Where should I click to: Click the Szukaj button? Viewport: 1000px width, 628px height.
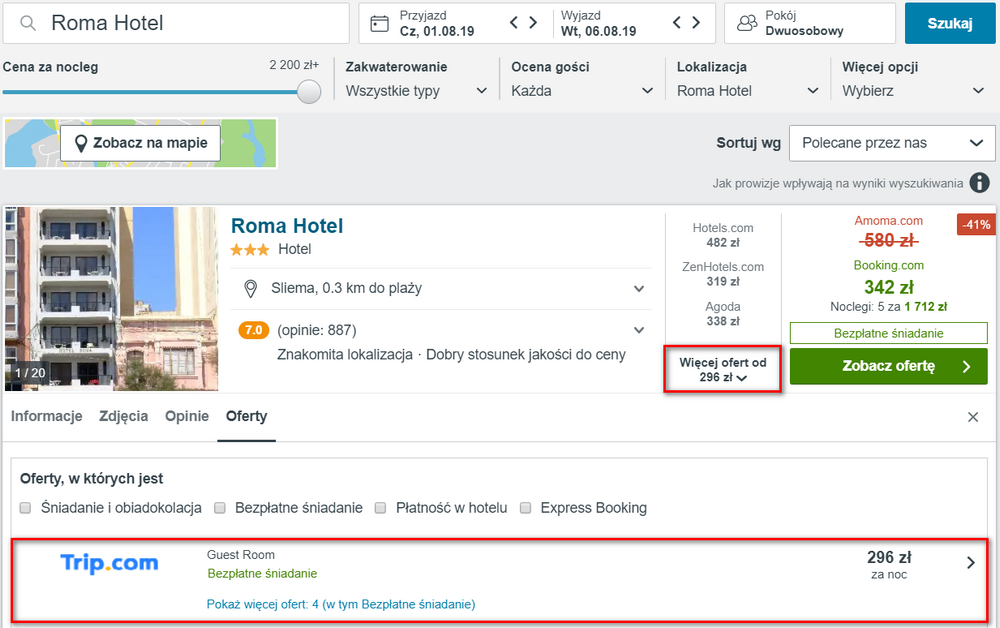pos(950,24)
